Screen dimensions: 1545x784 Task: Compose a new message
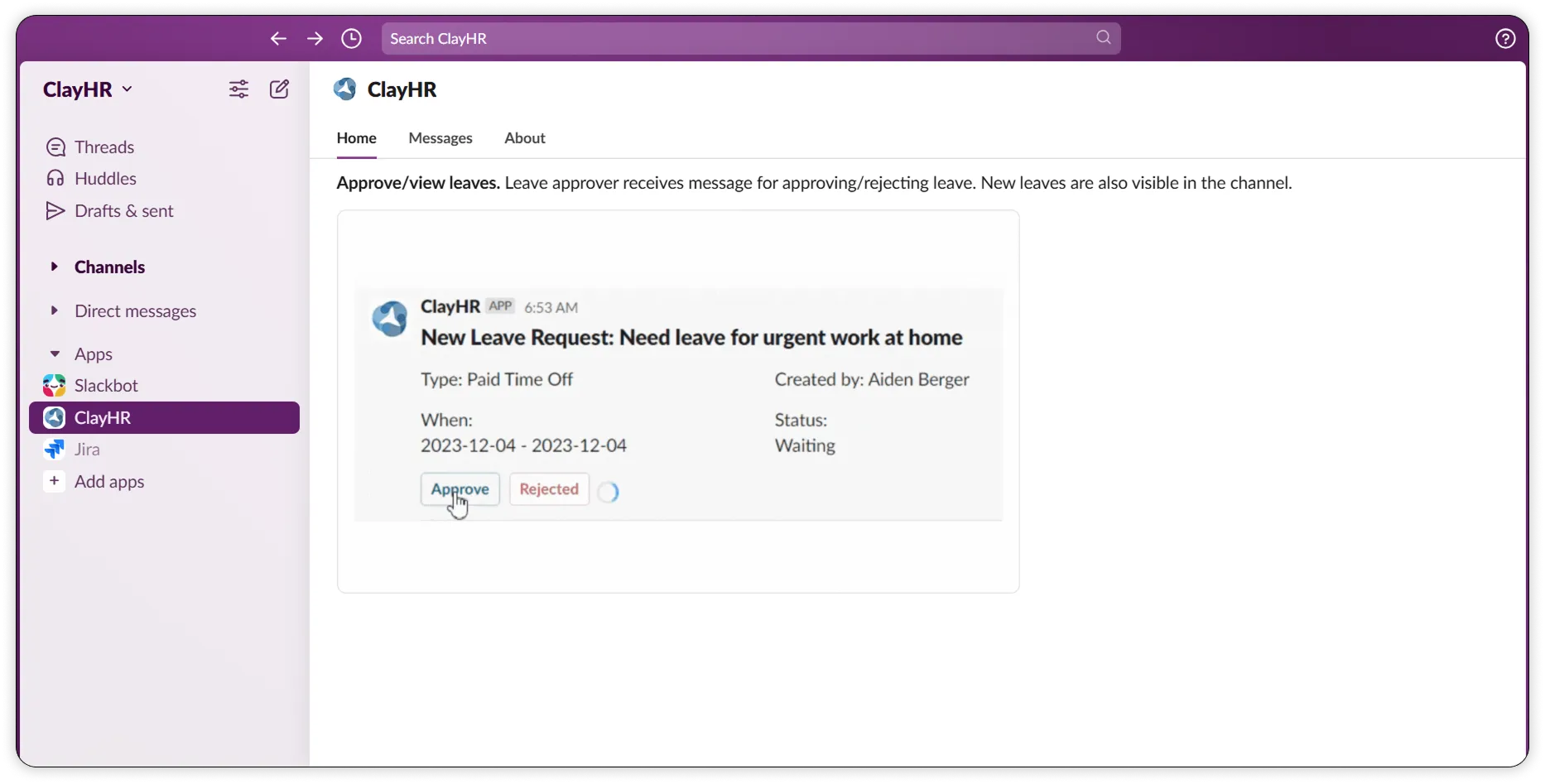279,89
